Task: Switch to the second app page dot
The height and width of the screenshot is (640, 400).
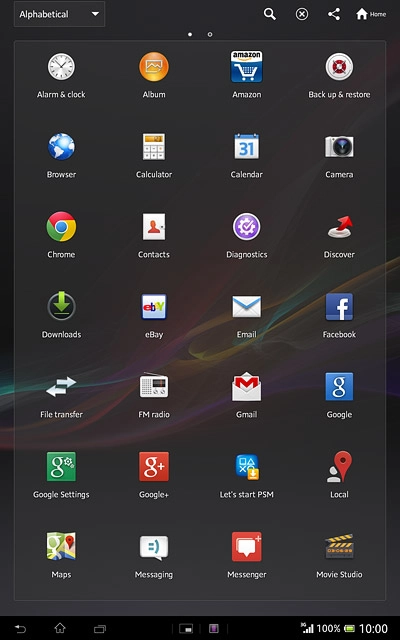Action: pos(210,34)
